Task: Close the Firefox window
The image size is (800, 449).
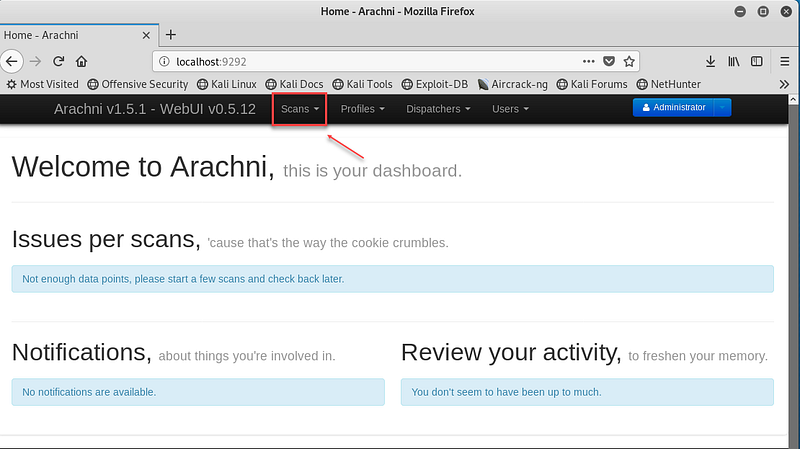Action: 786,11
